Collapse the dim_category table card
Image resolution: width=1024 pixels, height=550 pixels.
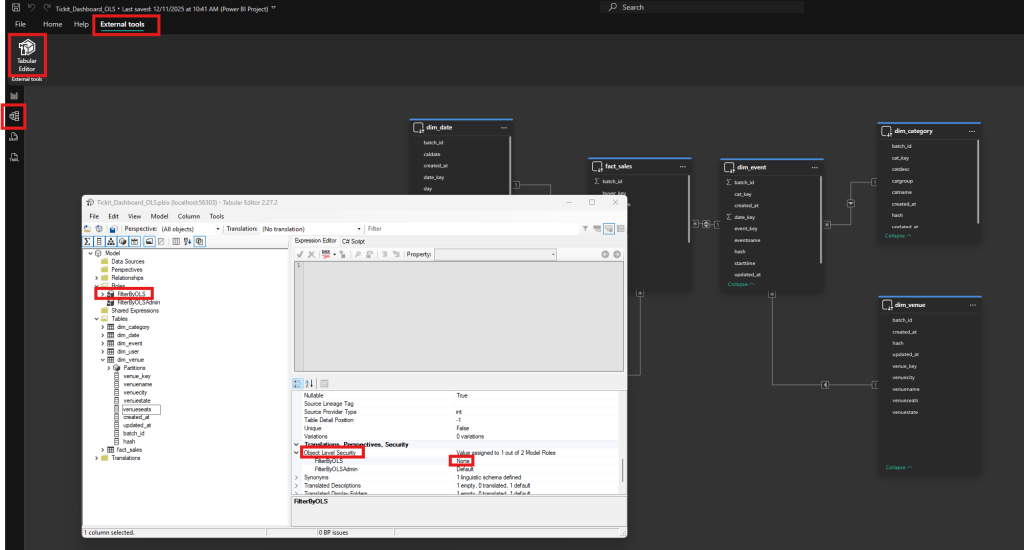895,235
